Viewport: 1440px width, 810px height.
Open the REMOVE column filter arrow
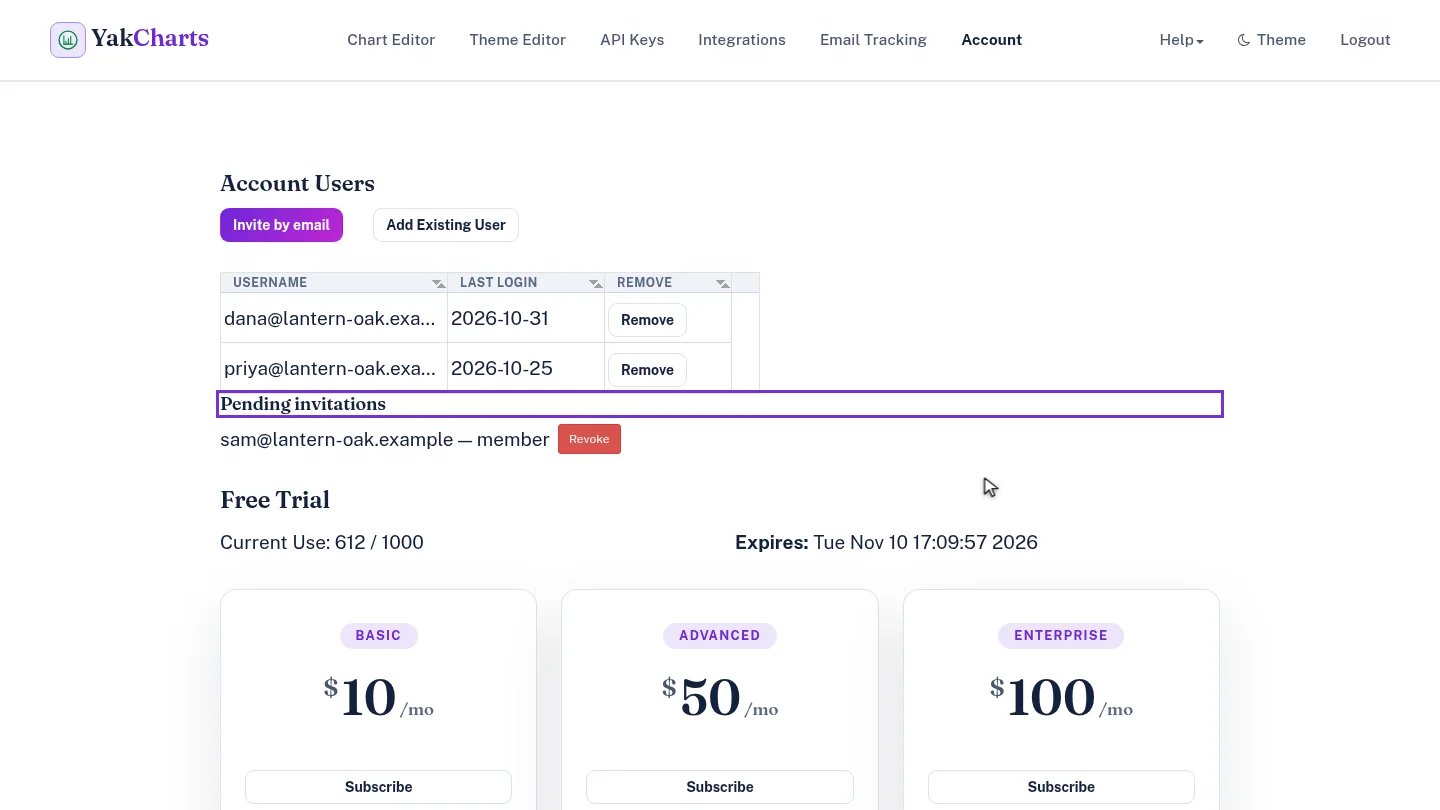tap(722, 284)
